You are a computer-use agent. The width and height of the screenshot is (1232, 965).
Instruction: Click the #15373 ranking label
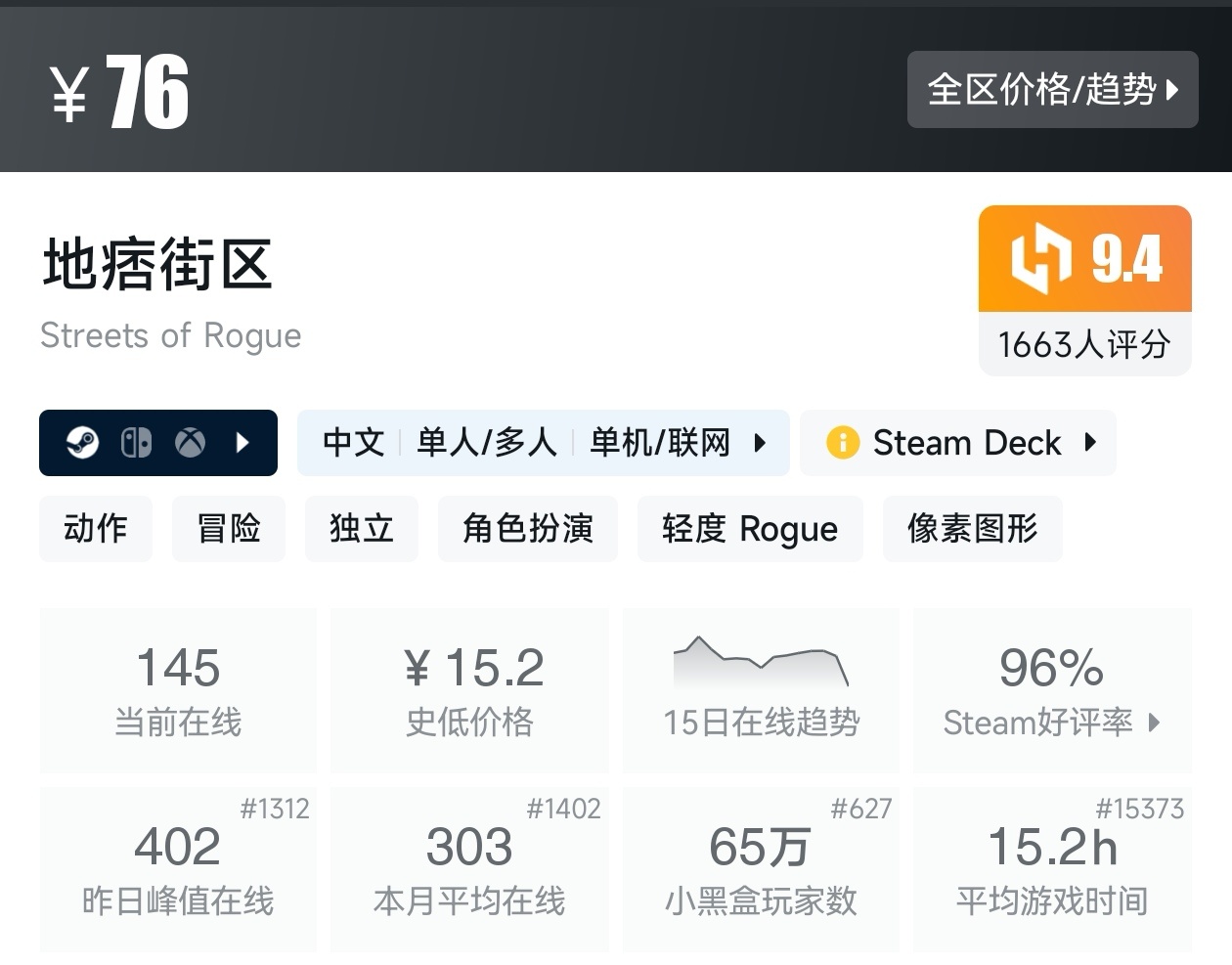pyautogui.click(x=1139, y=809)
